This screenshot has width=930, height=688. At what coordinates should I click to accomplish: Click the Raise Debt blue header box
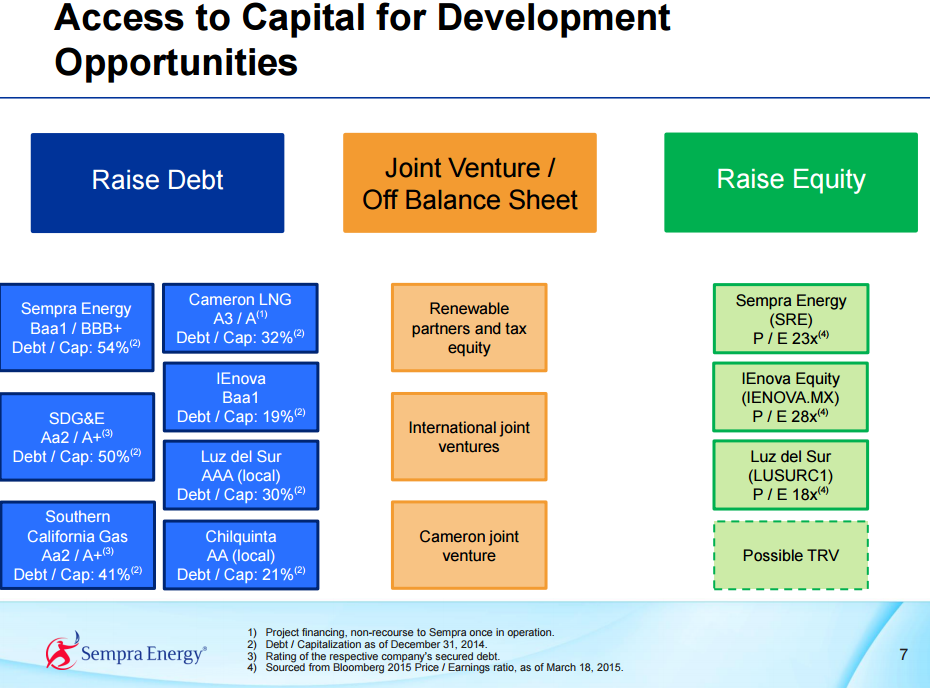tap(157, 183)
